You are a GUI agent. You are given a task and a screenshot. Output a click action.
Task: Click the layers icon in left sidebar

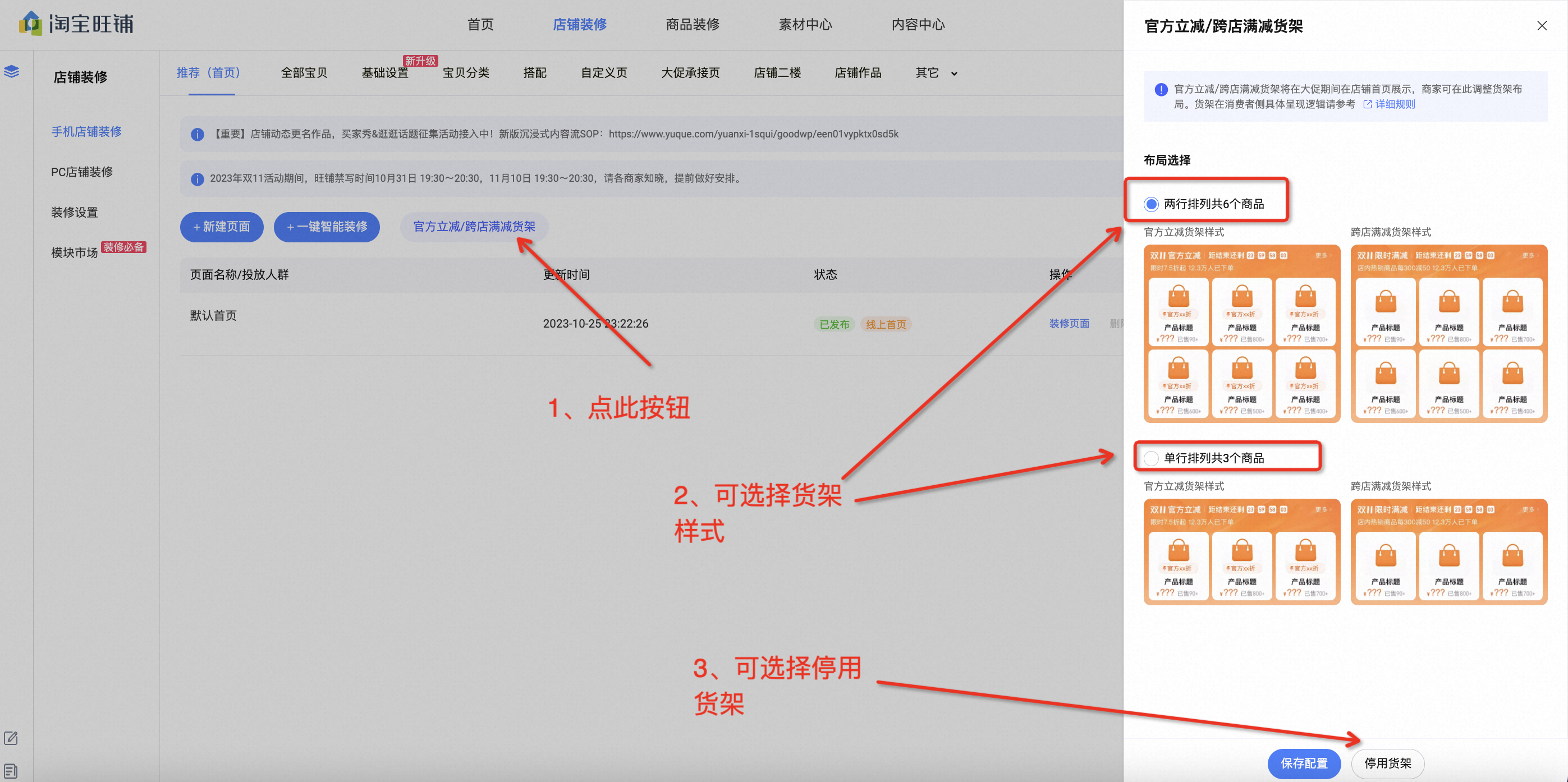(x=12, y=71)
